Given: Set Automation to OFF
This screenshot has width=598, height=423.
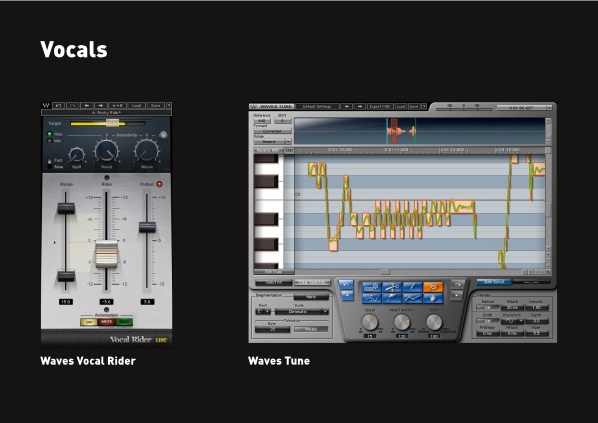Looking at the screenshot, I should click(89, 322).
